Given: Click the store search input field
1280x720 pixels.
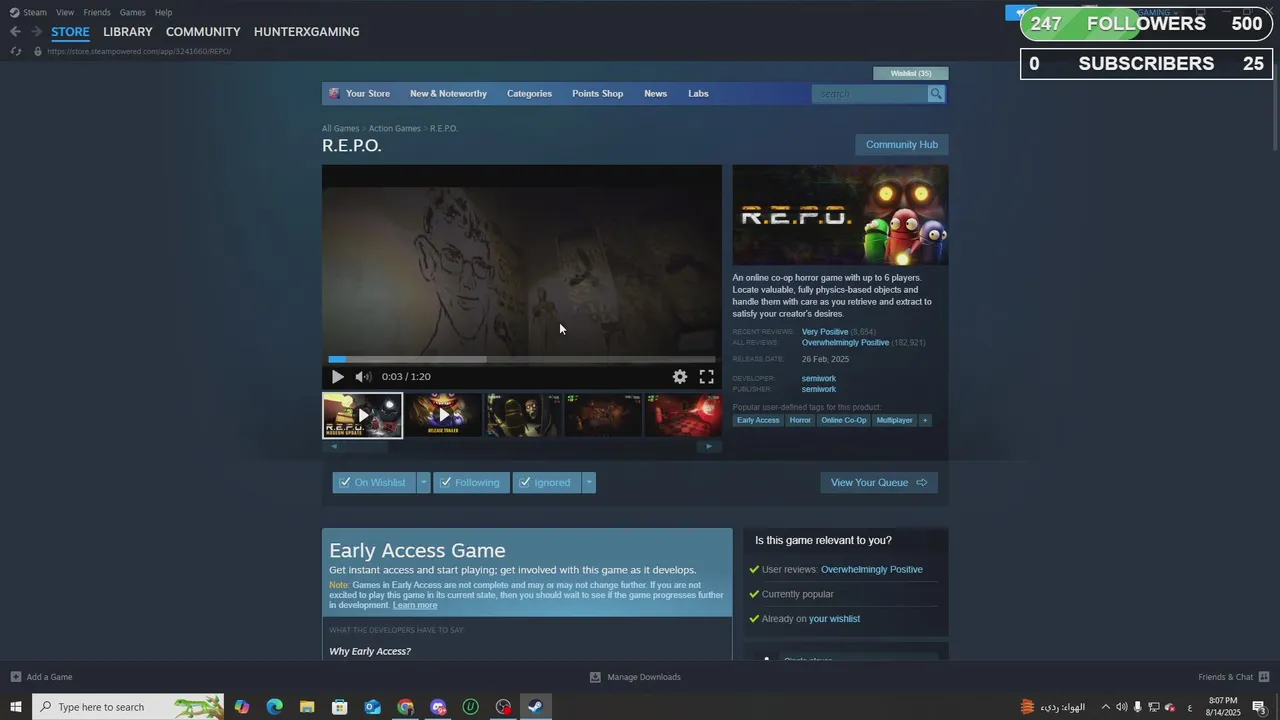Looking at the screenshot, I should 870,94.
